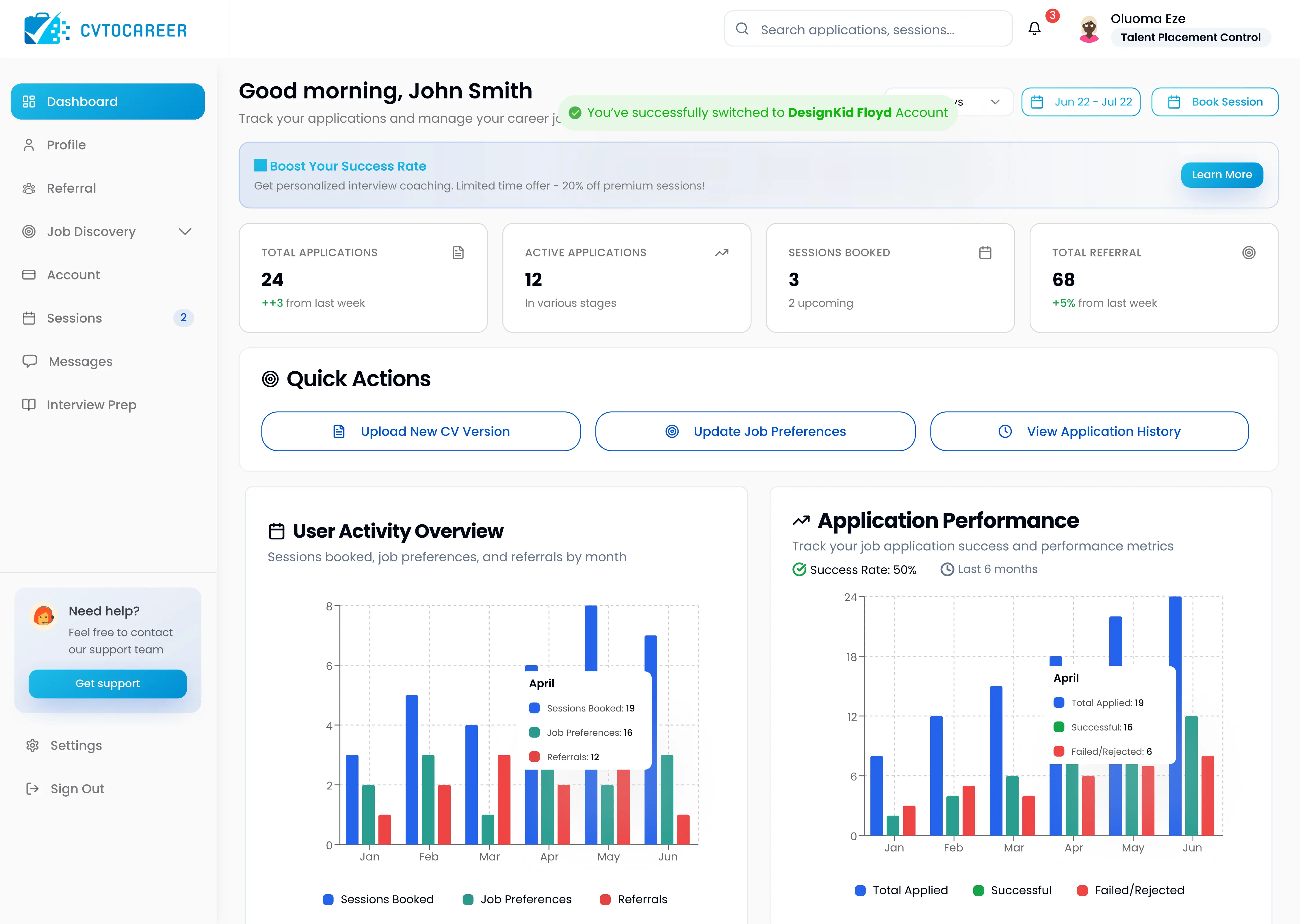The image size is (1300, 924).
Task: Open the Referral page
Action: [107, 188]
